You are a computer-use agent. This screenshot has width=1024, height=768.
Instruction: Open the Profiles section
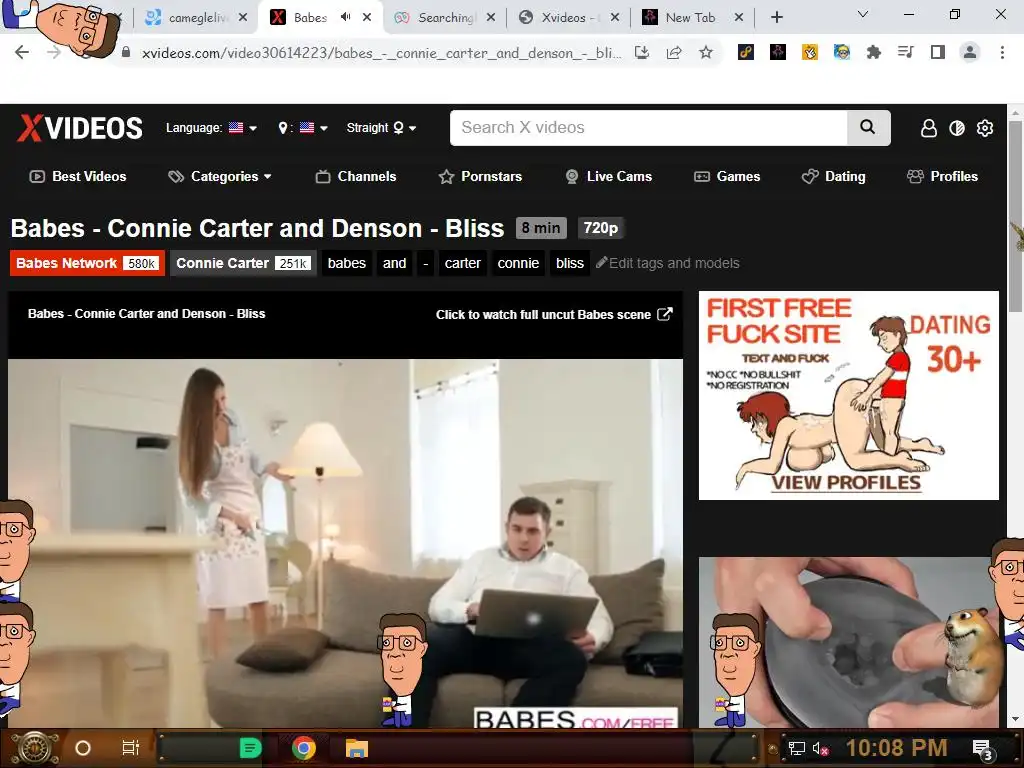tap(942, 176)
